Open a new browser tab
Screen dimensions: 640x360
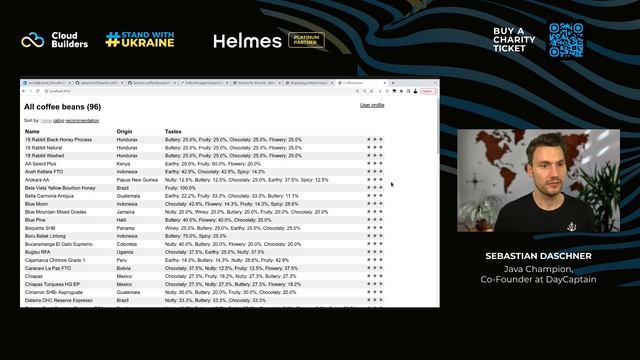(x=393, y=83)
